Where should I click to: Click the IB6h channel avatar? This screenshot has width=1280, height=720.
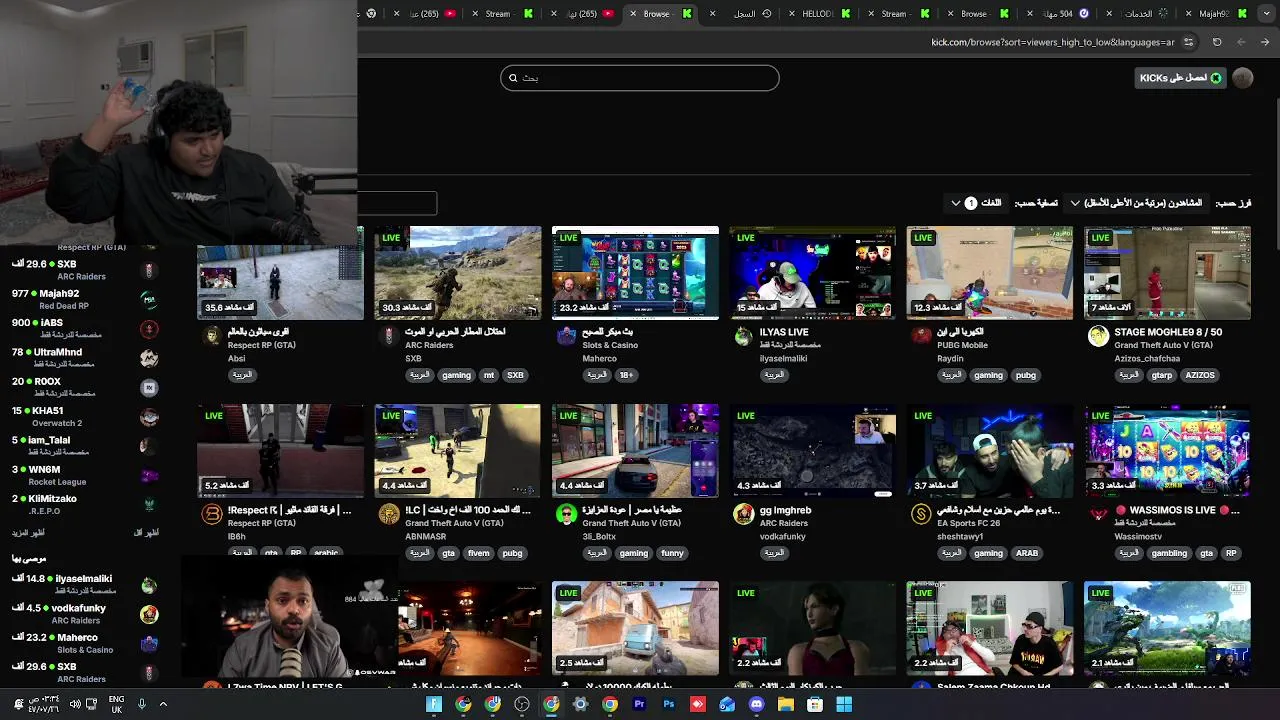(212, 514)
